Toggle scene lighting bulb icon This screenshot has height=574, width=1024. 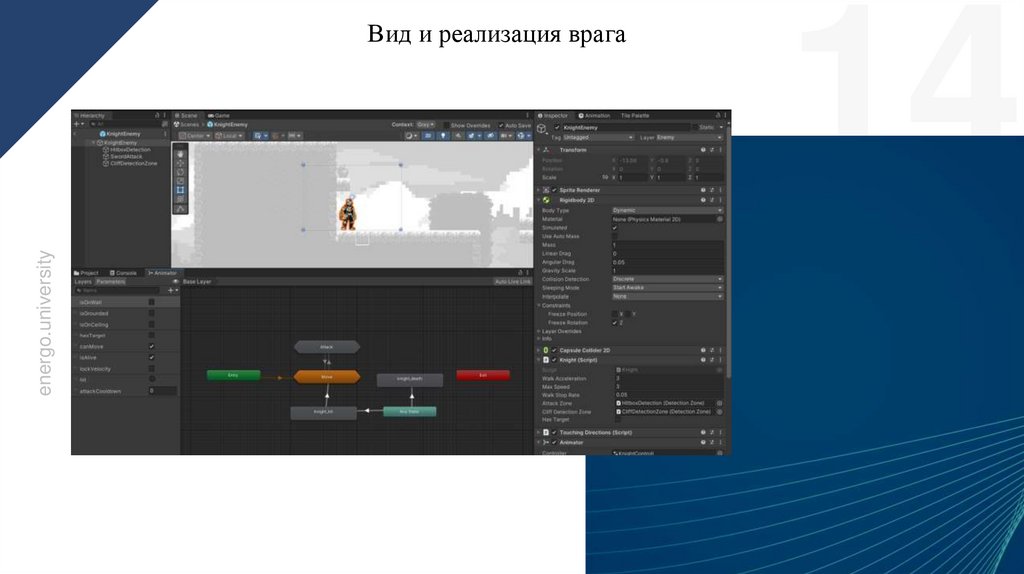coord(443,136)
